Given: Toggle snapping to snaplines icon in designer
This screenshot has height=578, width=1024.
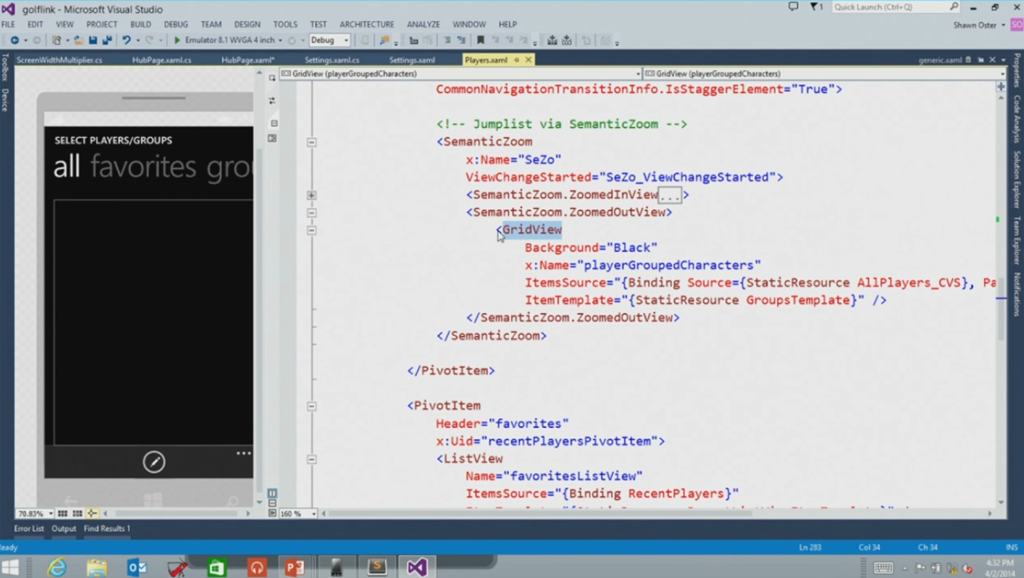Looking at the screenshot, I should [x=92, y=513].
